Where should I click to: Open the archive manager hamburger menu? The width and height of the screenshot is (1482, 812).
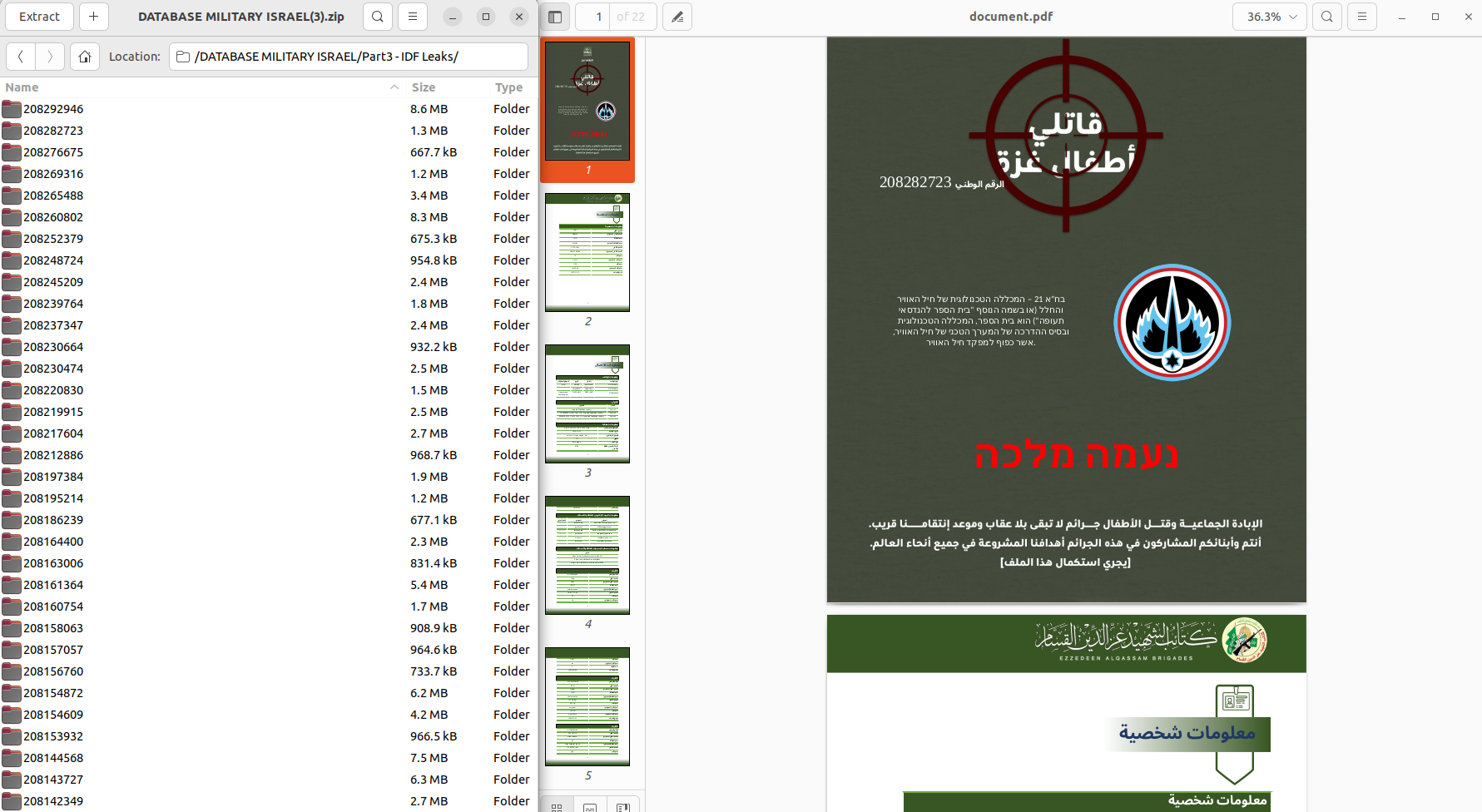coord(413,17)
